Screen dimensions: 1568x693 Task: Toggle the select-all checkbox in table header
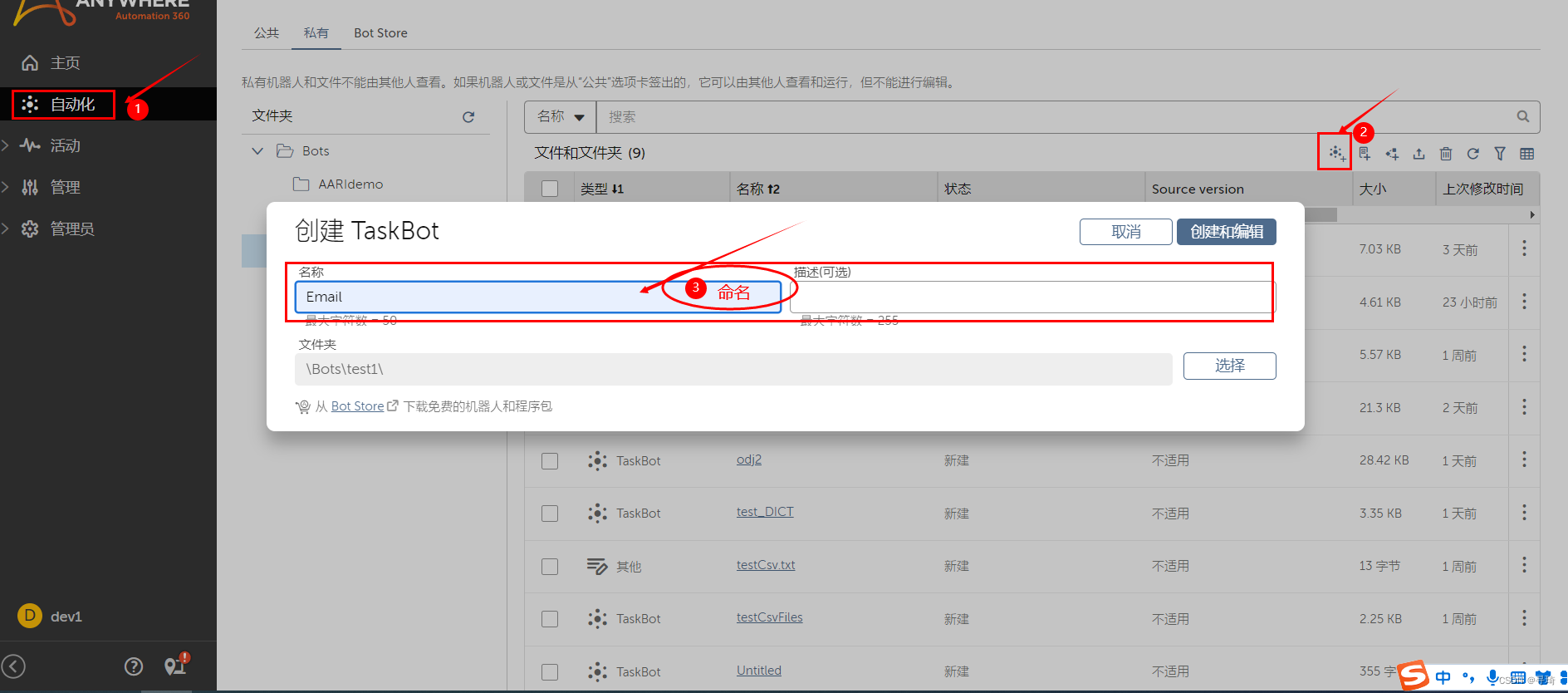click(x=550, y=189)
